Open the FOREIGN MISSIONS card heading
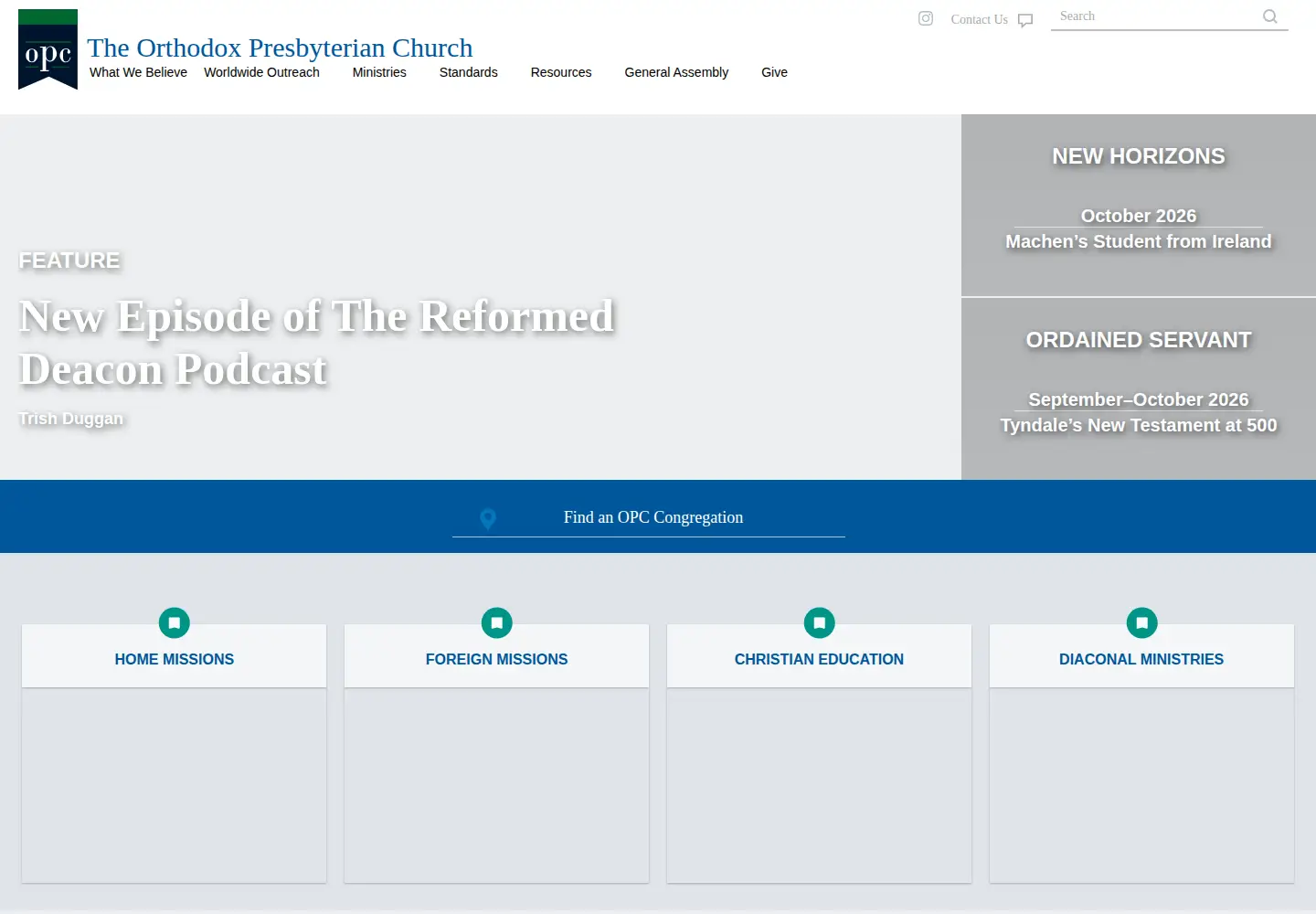The height and width of the screenshot is (914, 1316). (x=497, y=659)
